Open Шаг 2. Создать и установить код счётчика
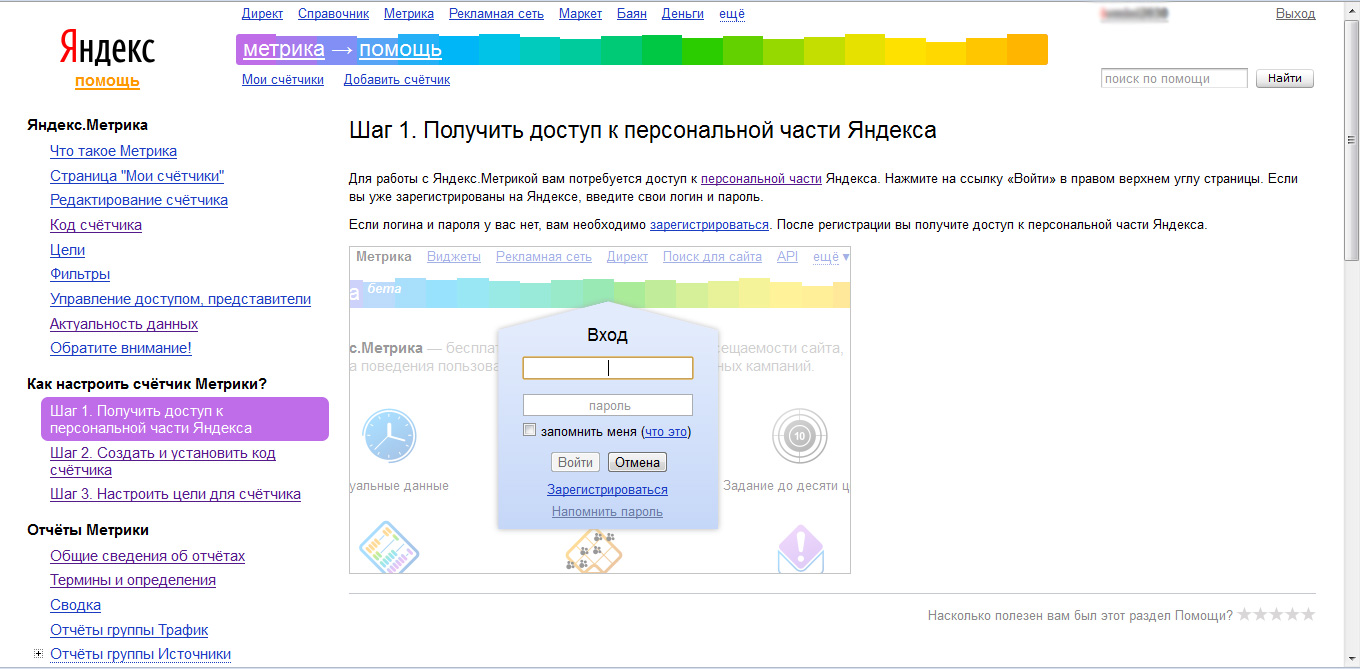The height and width of the screenshot is (669, 1360). click(163, 461)
